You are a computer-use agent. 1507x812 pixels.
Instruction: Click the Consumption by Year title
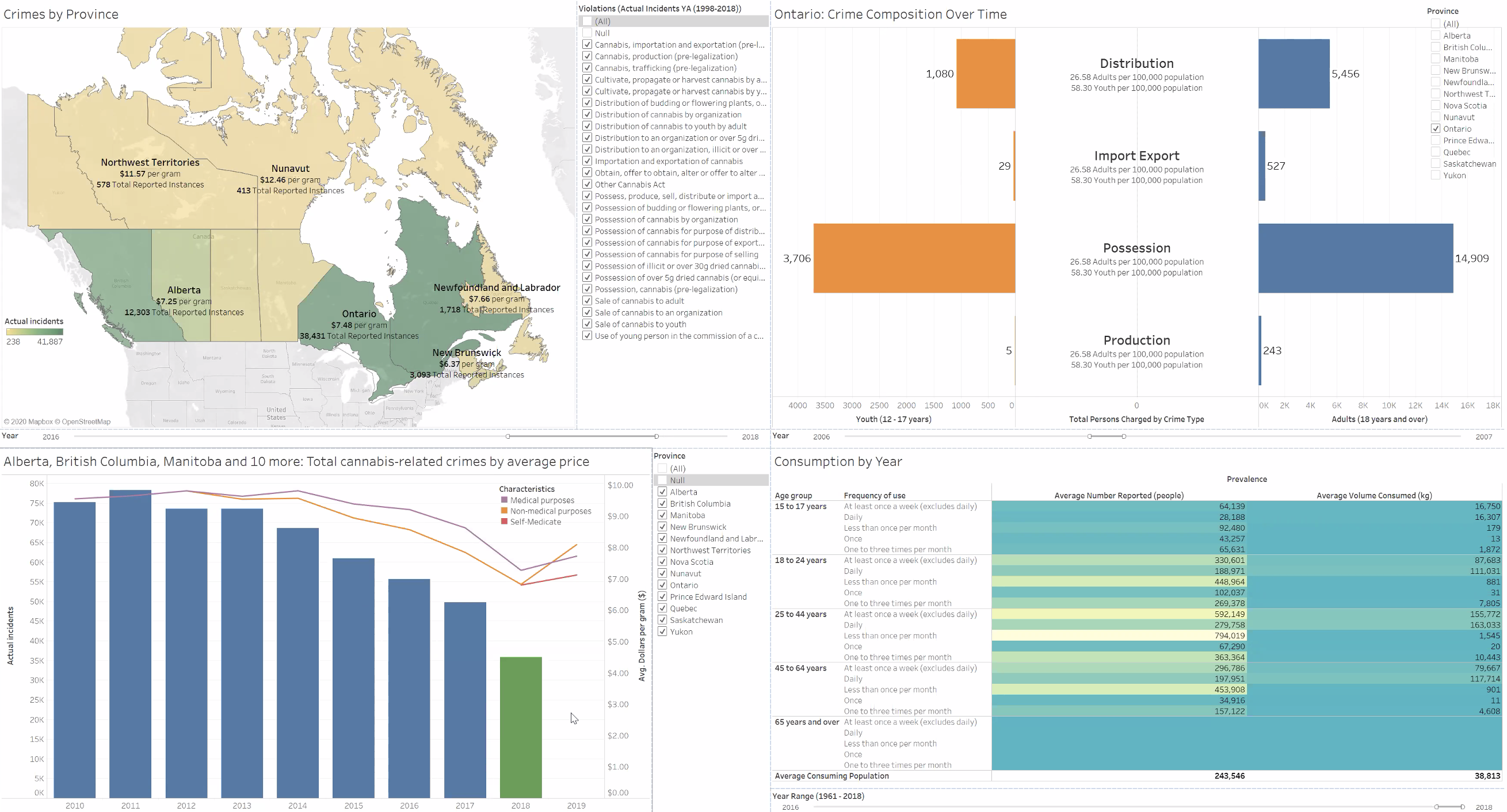(838, 461)
